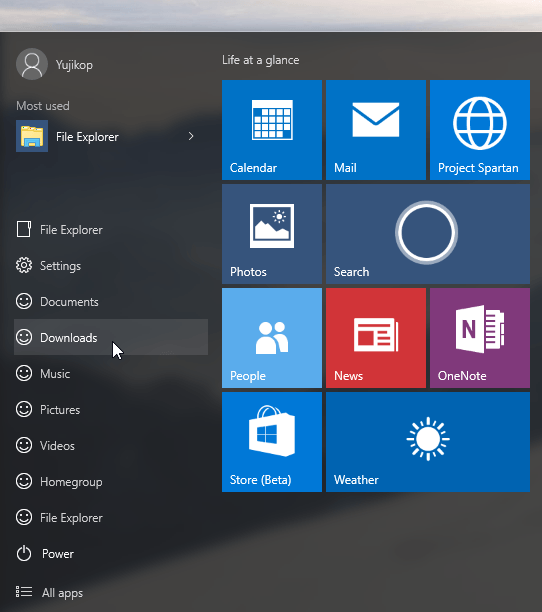Viewport: 542px width, 612px height.
Task: Launch the OneNote tile
Action: click(480, 338)
